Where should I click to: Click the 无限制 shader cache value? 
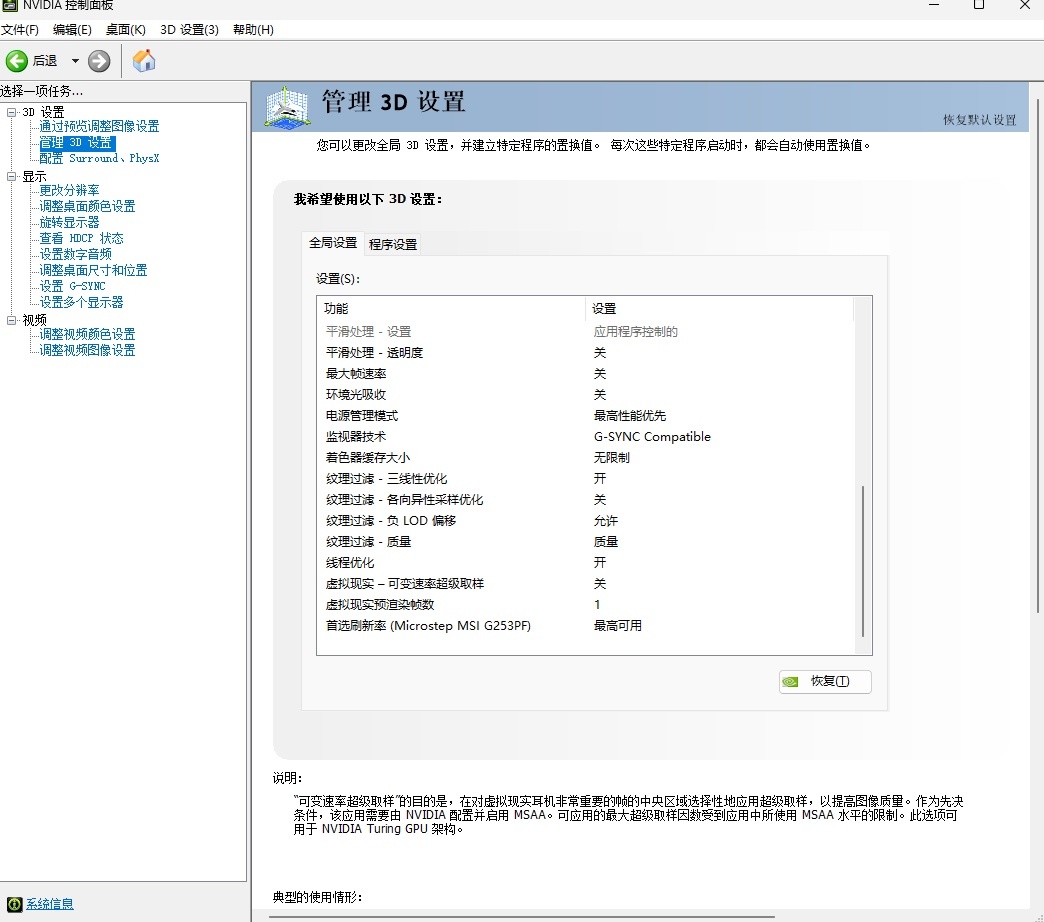[x=611, y=457]
